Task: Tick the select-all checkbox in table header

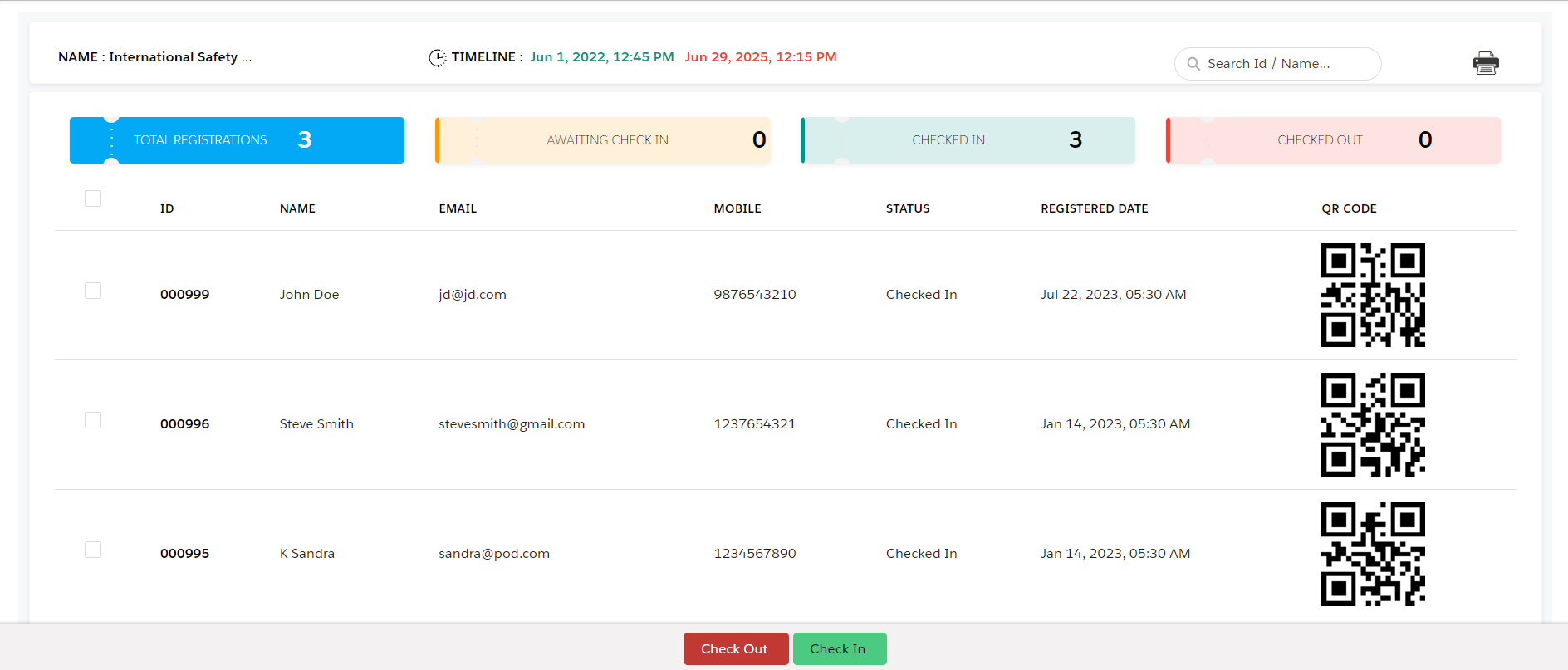Action: (93, 198)
